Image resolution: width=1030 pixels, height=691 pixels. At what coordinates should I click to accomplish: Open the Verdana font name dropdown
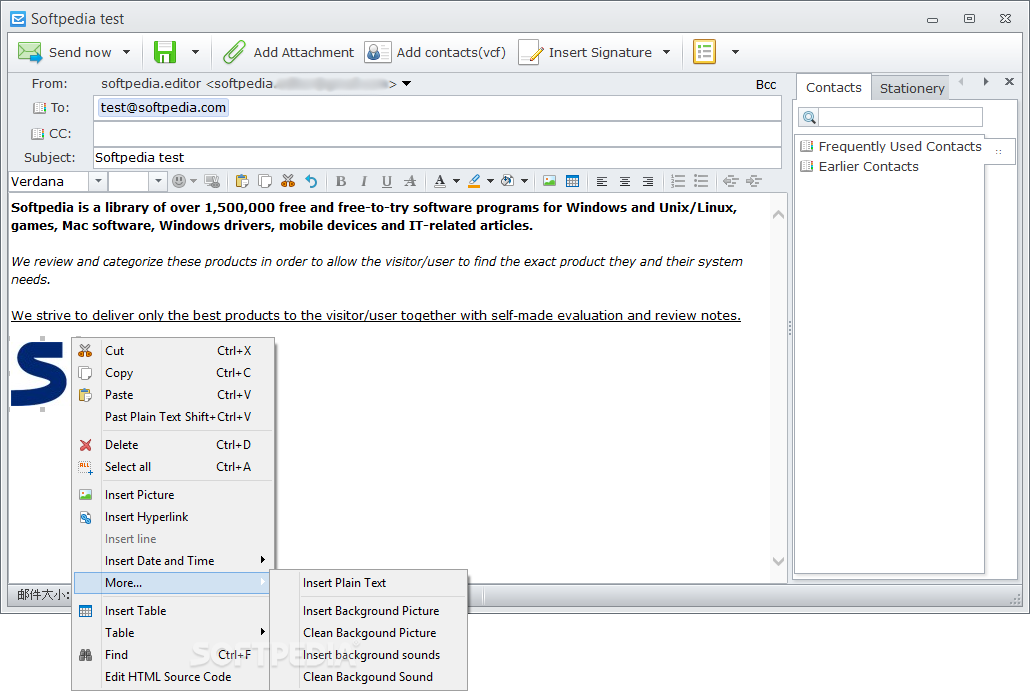[x=99, y=181]
